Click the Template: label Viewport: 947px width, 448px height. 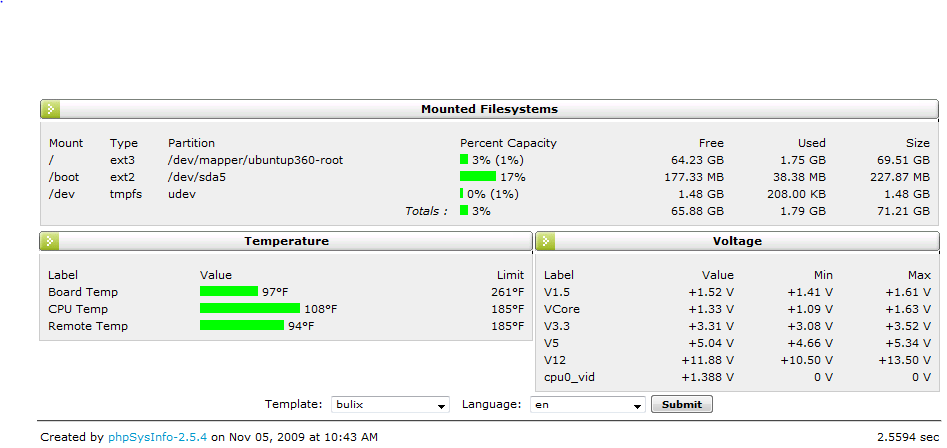tap(294, 405)
